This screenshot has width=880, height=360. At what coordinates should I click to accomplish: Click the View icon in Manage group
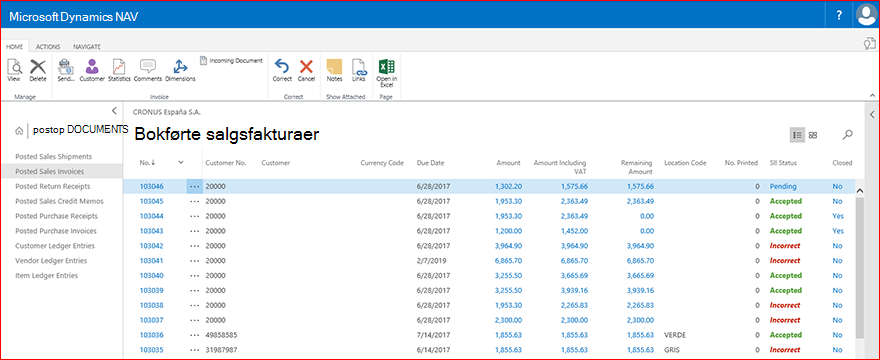[x=14, y=67]
